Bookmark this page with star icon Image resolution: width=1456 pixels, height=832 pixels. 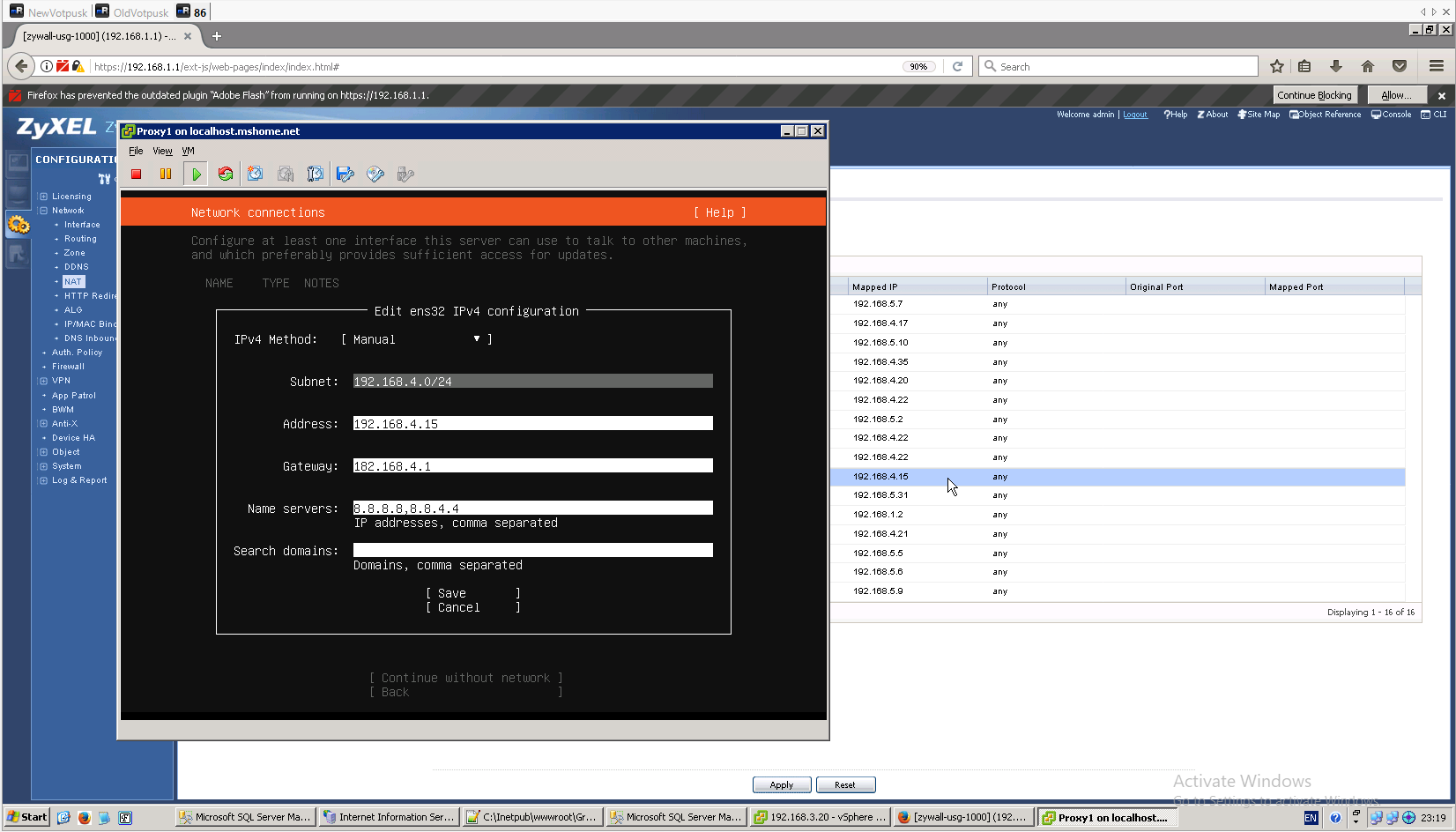coord(1276,66)
